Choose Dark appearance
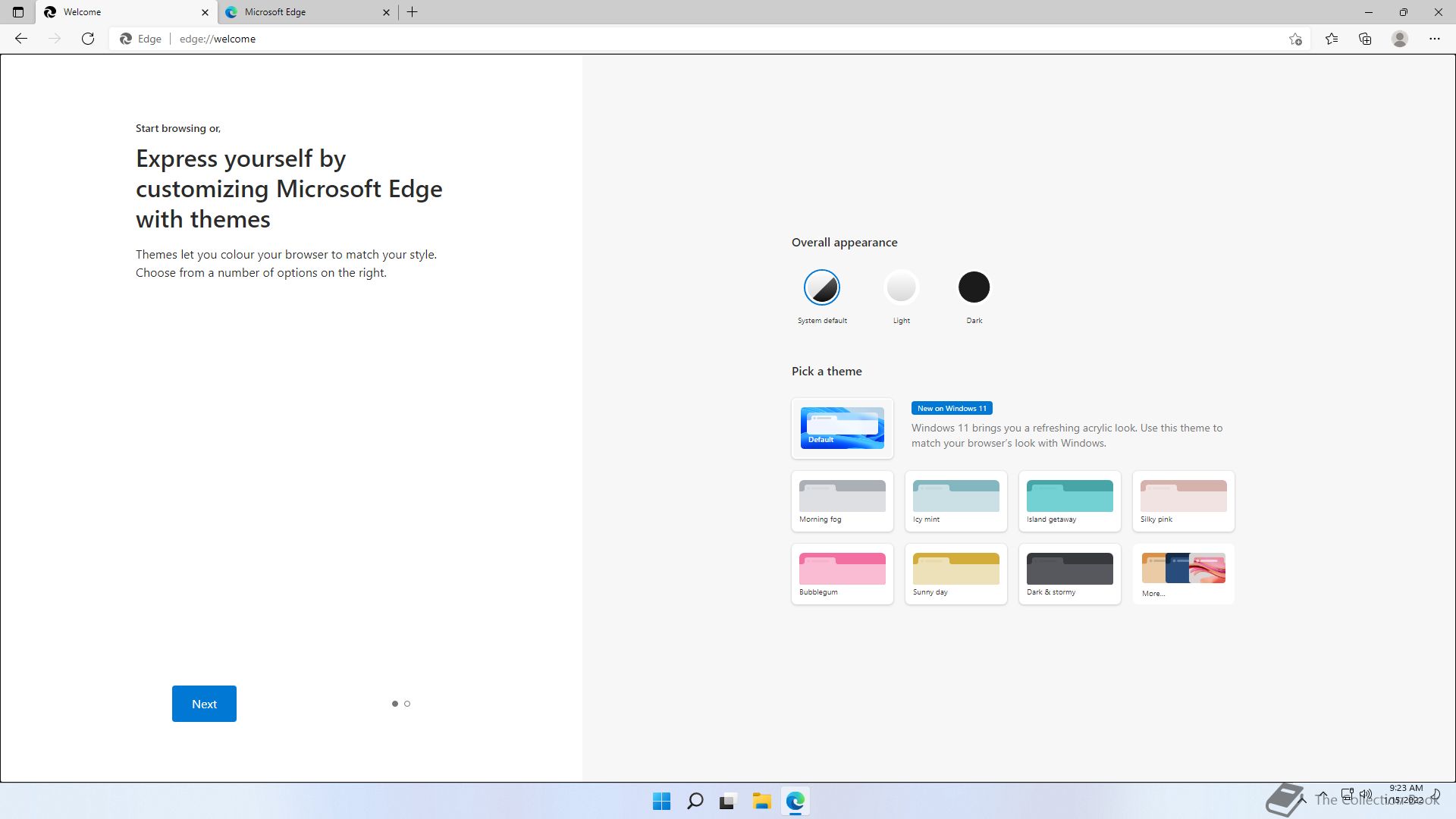The width and height of the screenshot is (1456, 819). tap(974, 287)
